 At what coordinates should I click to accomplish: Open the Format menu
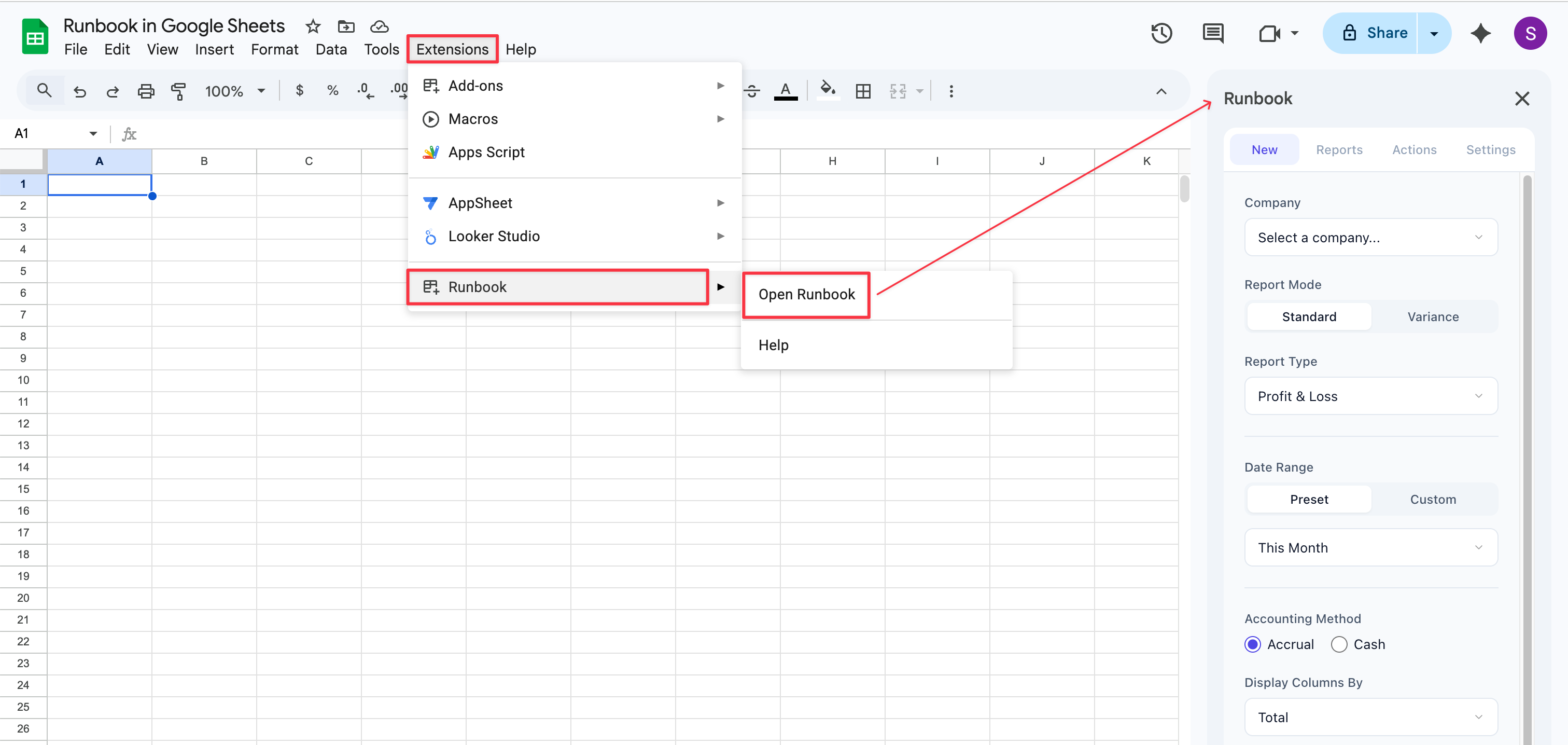(274, 49)
